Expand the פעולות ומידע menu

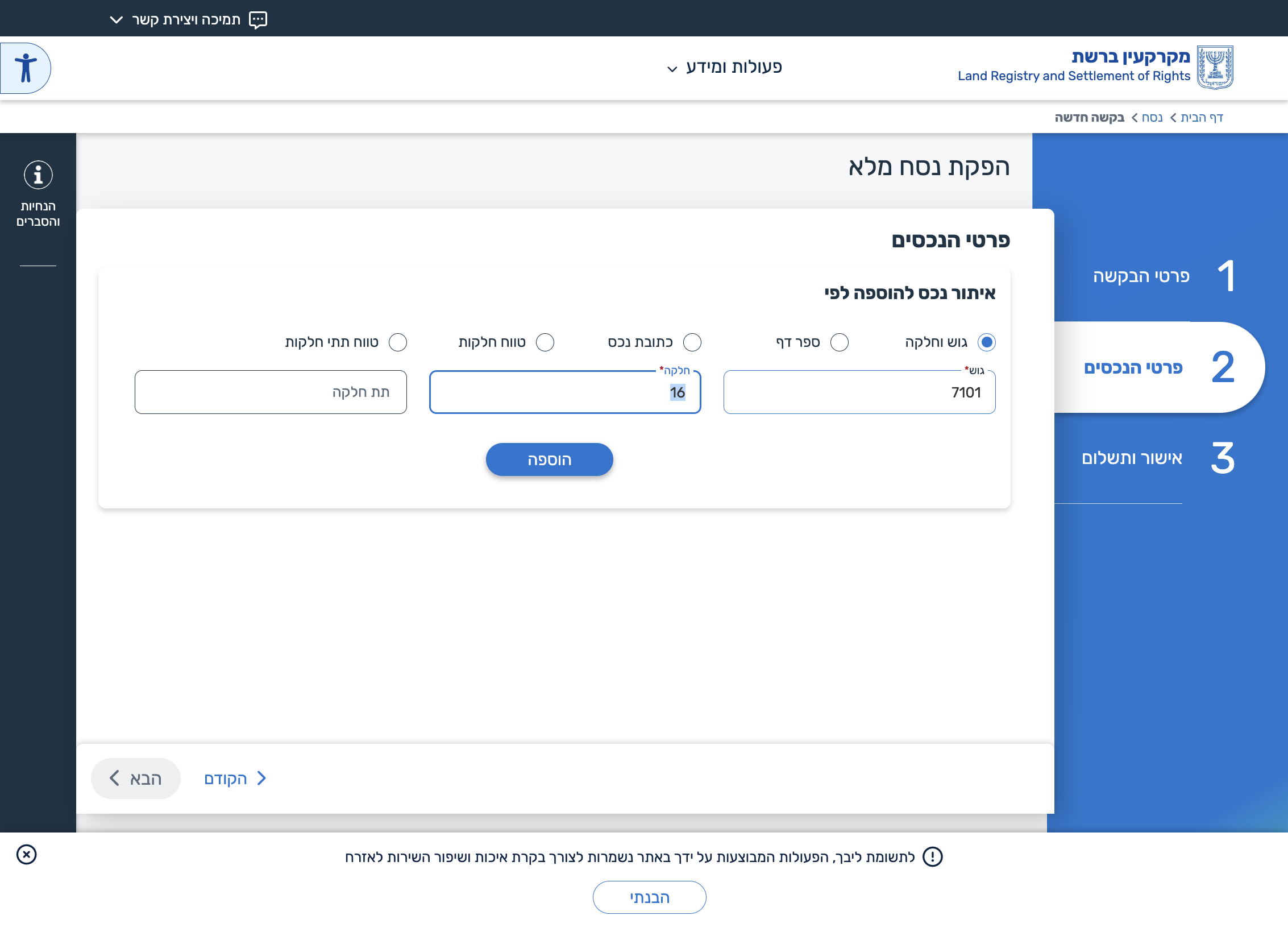(x=725, y=67)
